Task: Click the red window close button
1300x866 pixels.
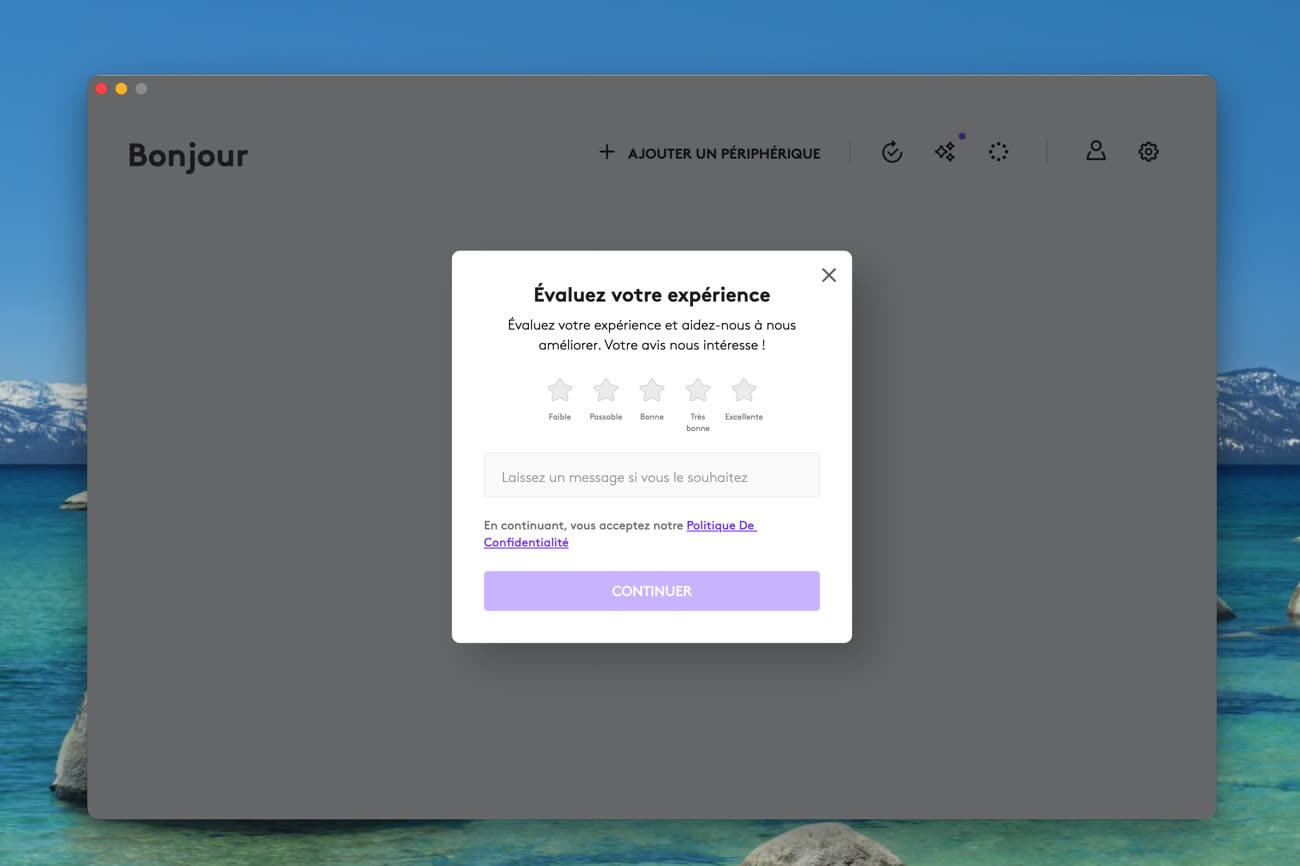Action: [101, 89]
